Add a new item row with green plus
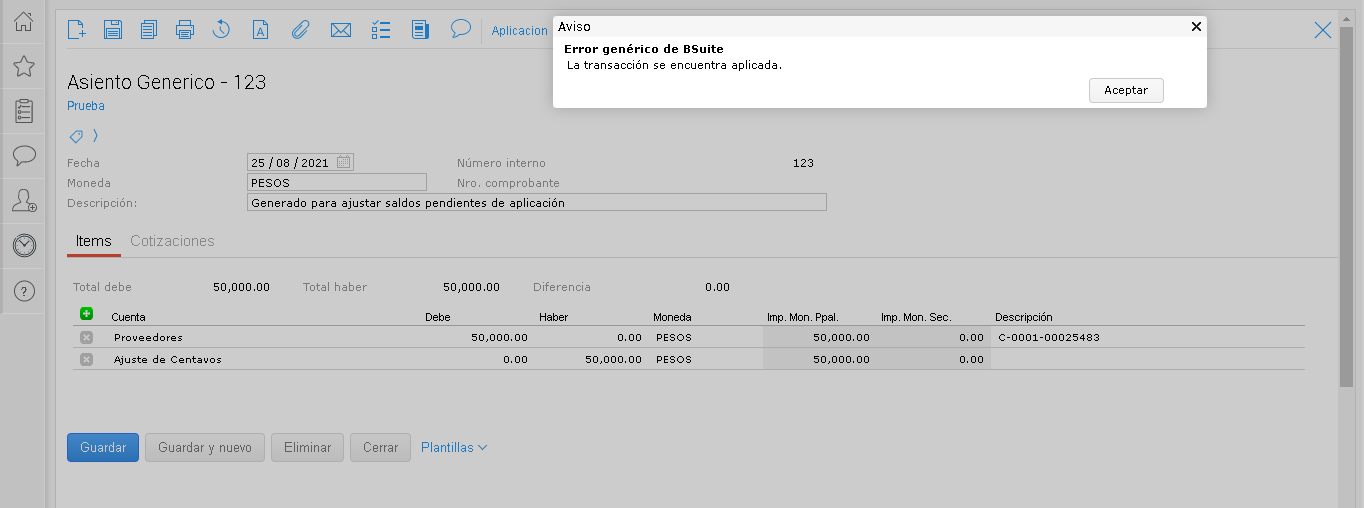This screenshot has height=508, width=1364. pyautogui.click(x=86, y=314)
